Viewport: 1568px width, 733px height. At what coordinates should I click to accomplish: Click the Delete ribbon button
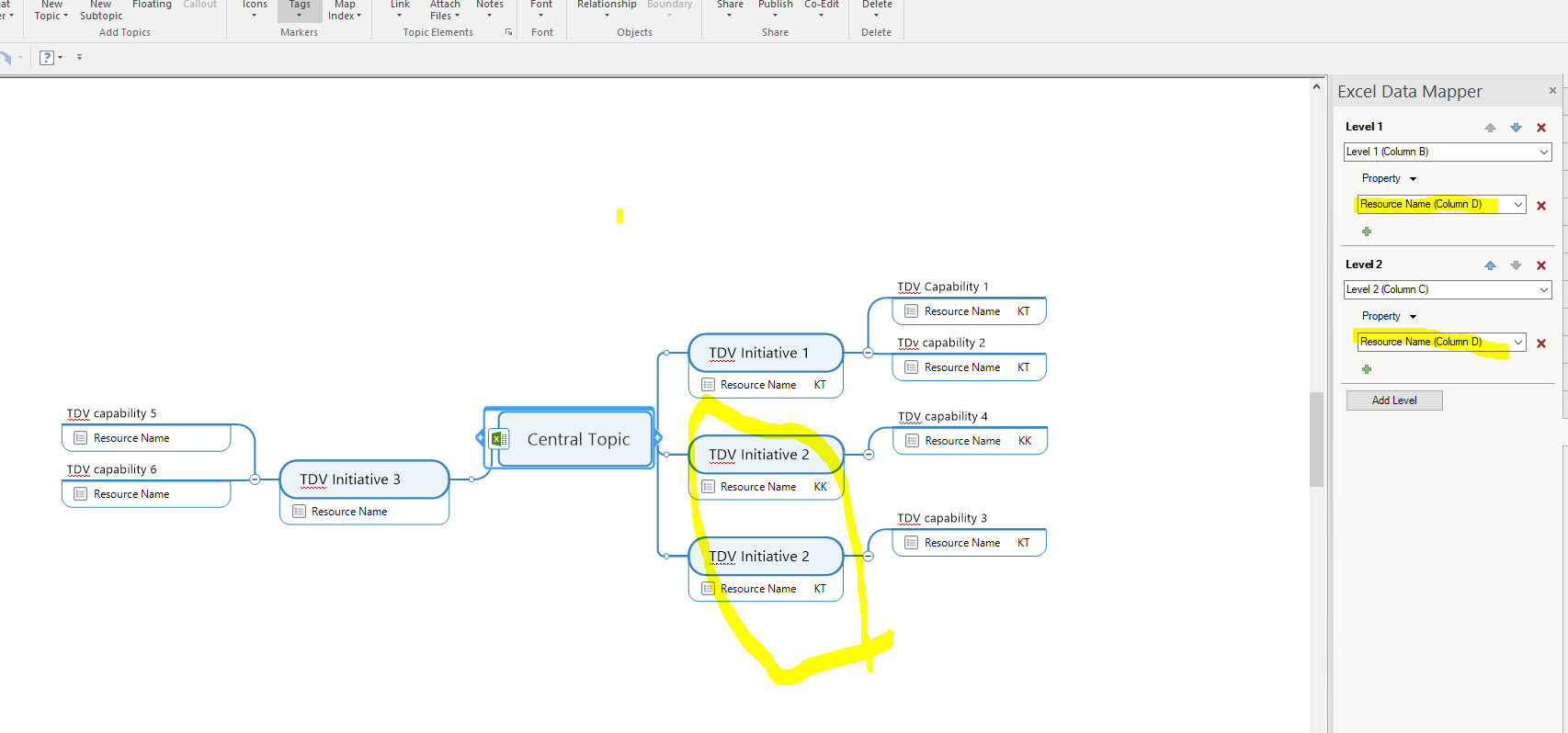point(877,9)
